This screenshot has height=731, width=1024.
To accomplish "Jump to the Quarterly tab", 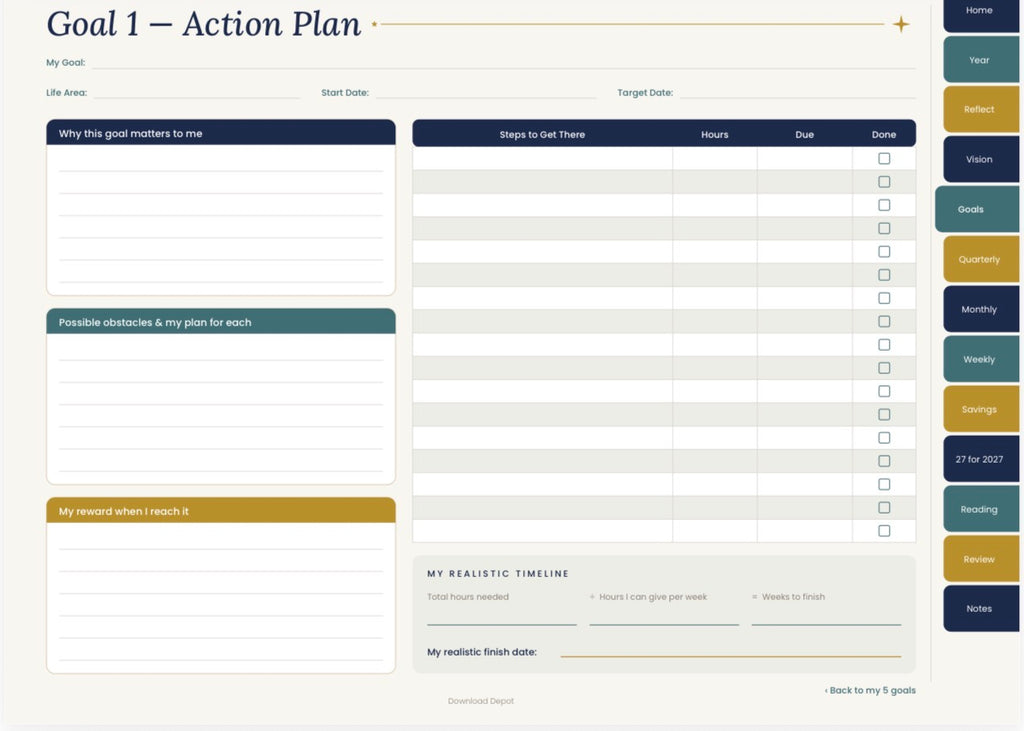I will point(980,259).
